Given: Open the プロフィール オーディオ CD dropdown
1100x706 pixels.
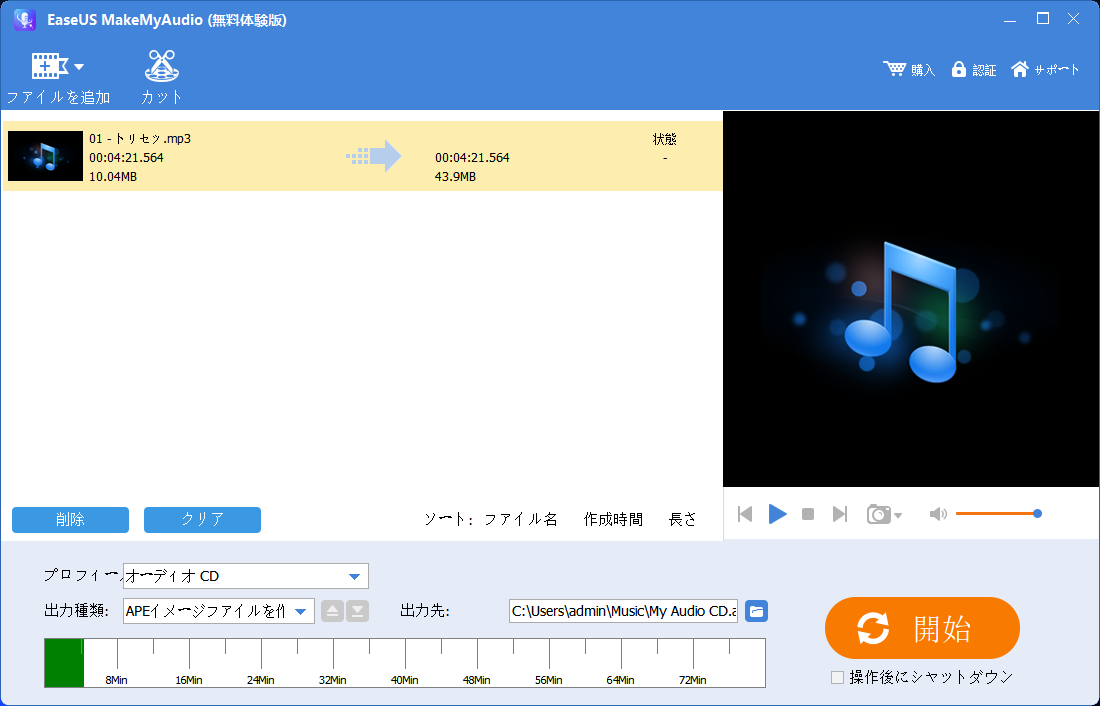Looking at the screenshot, I should click(246, 576).
